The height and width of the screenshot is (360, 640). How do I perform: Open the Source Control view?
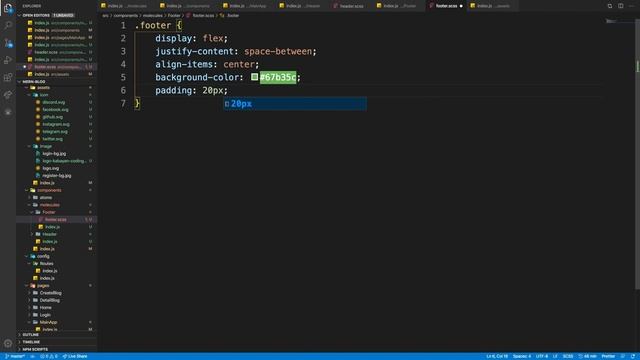point(8,43)
